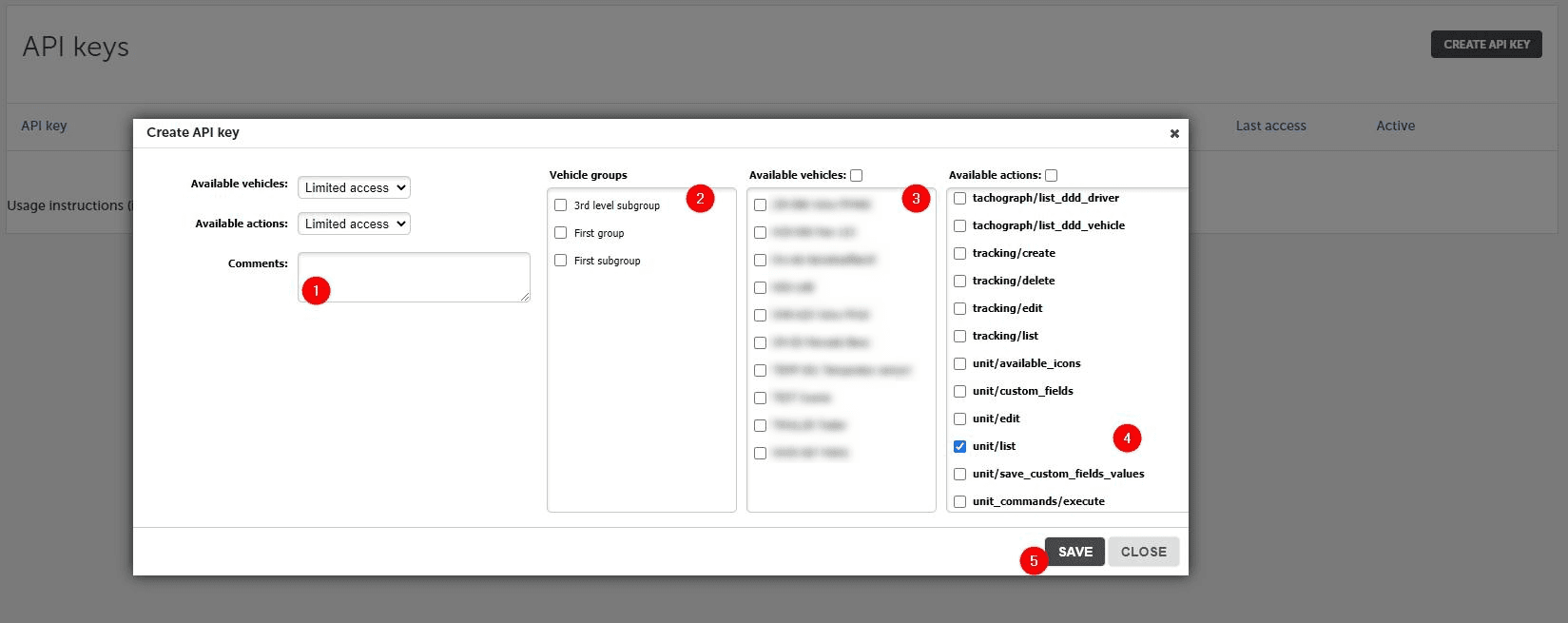Viewport: 1568px width, 623px height.
Task: Check the unit/custom_fields action
Action: pyautogui.click(x=960, y=391)
